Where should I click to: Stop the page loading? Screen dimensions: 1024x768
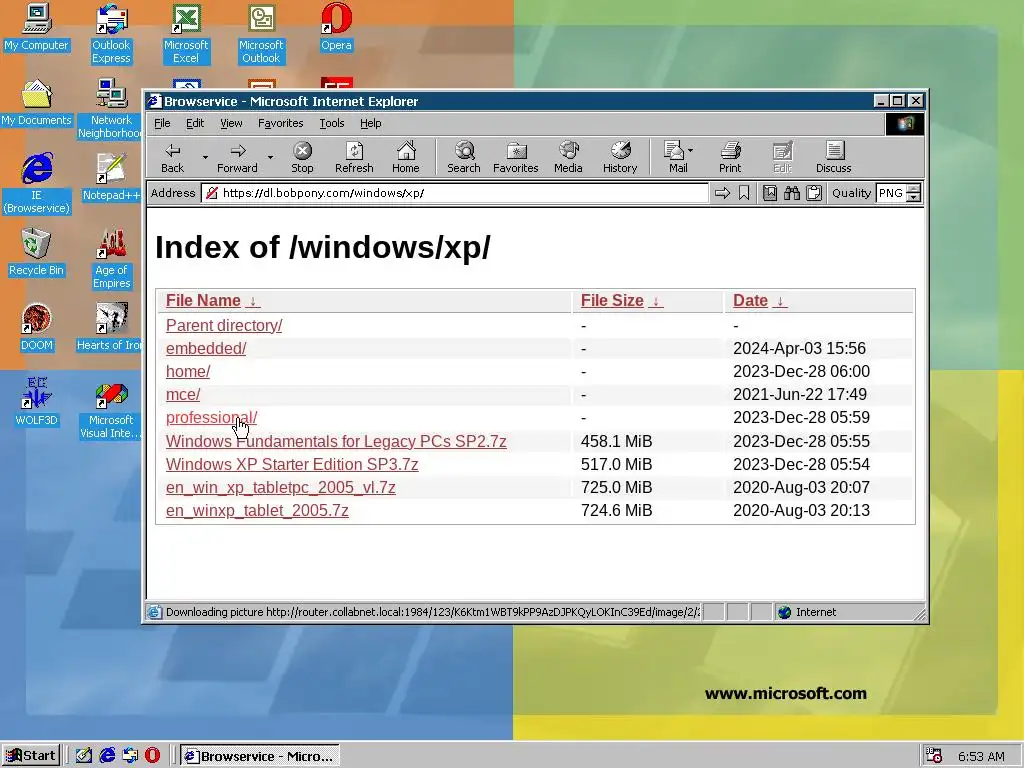pos(302,157)
